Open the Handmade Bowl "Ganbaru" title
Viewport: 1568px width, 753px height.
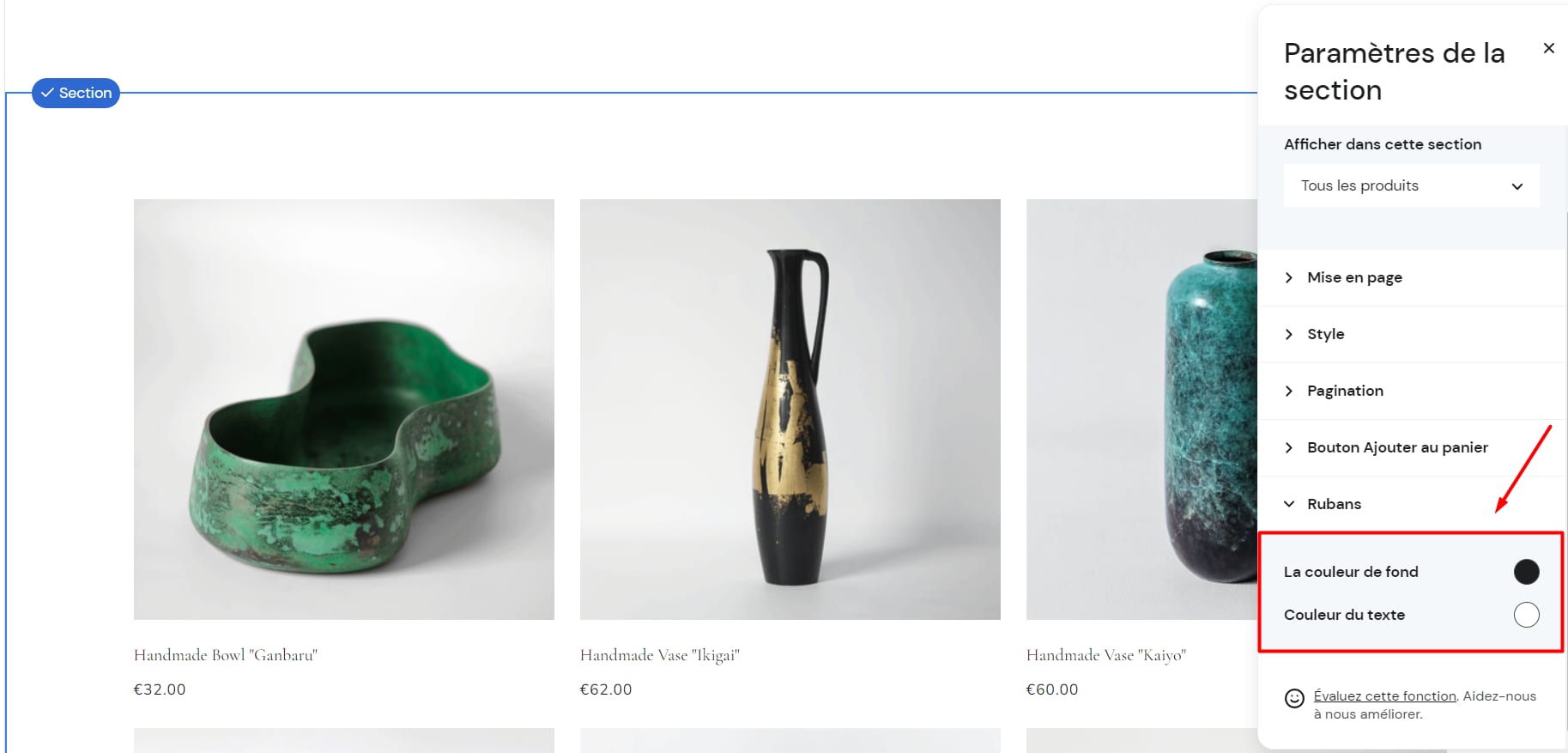(x=226, y=655)
